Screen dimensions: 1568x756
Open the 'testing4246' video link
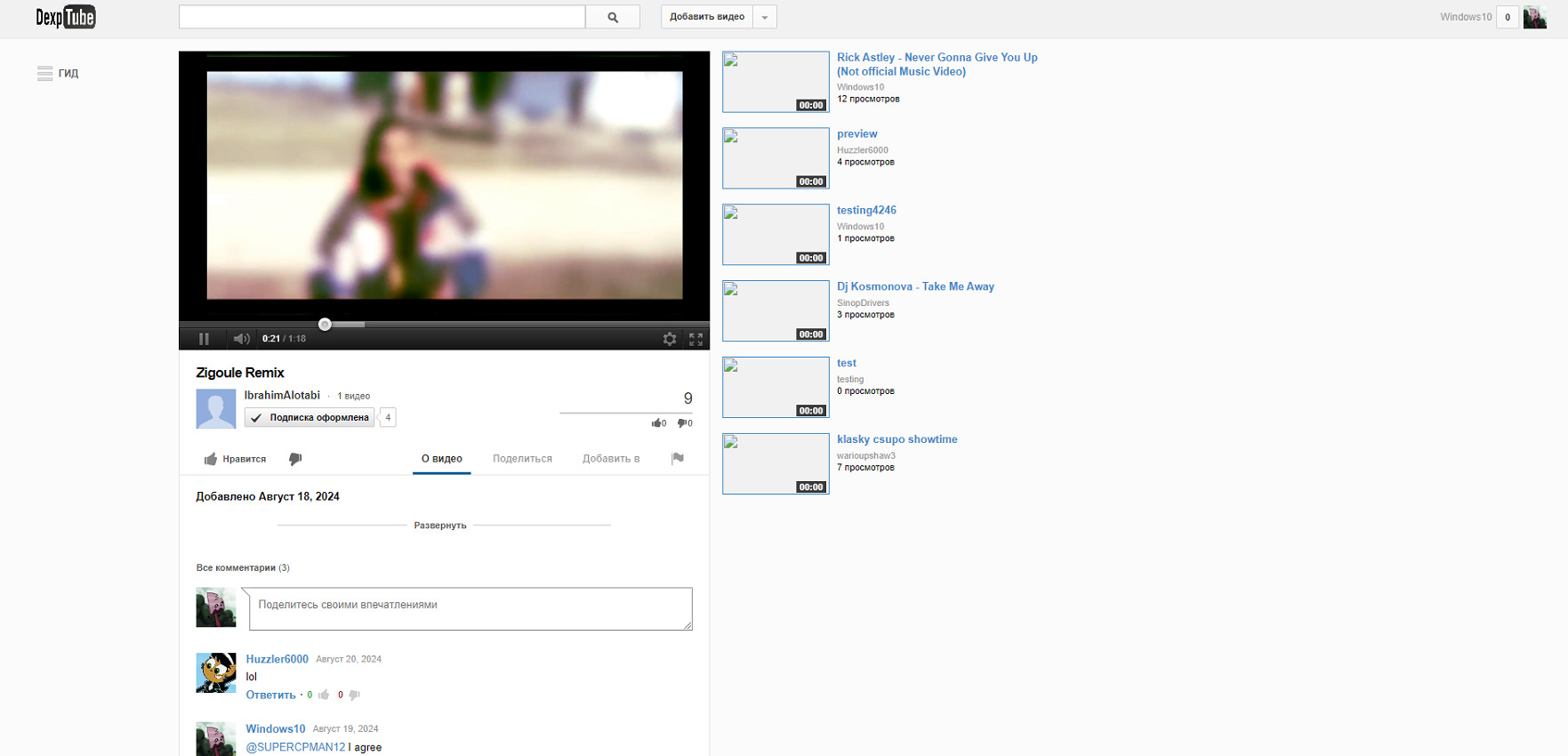(866, 210)
